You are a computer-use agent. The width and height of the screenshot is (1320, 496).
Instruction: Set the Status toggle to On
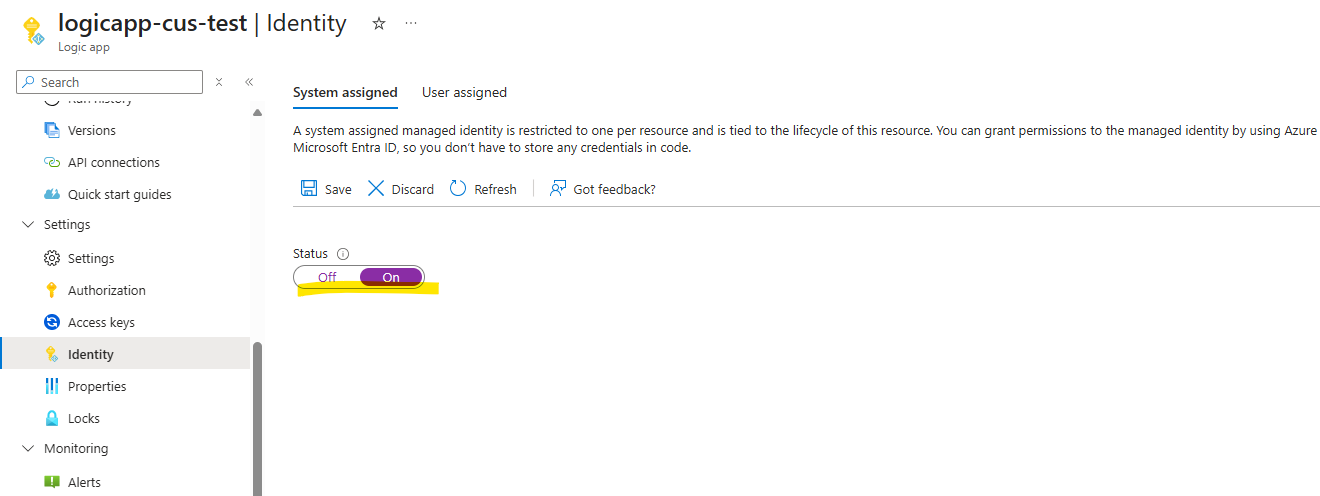[391, 277]
